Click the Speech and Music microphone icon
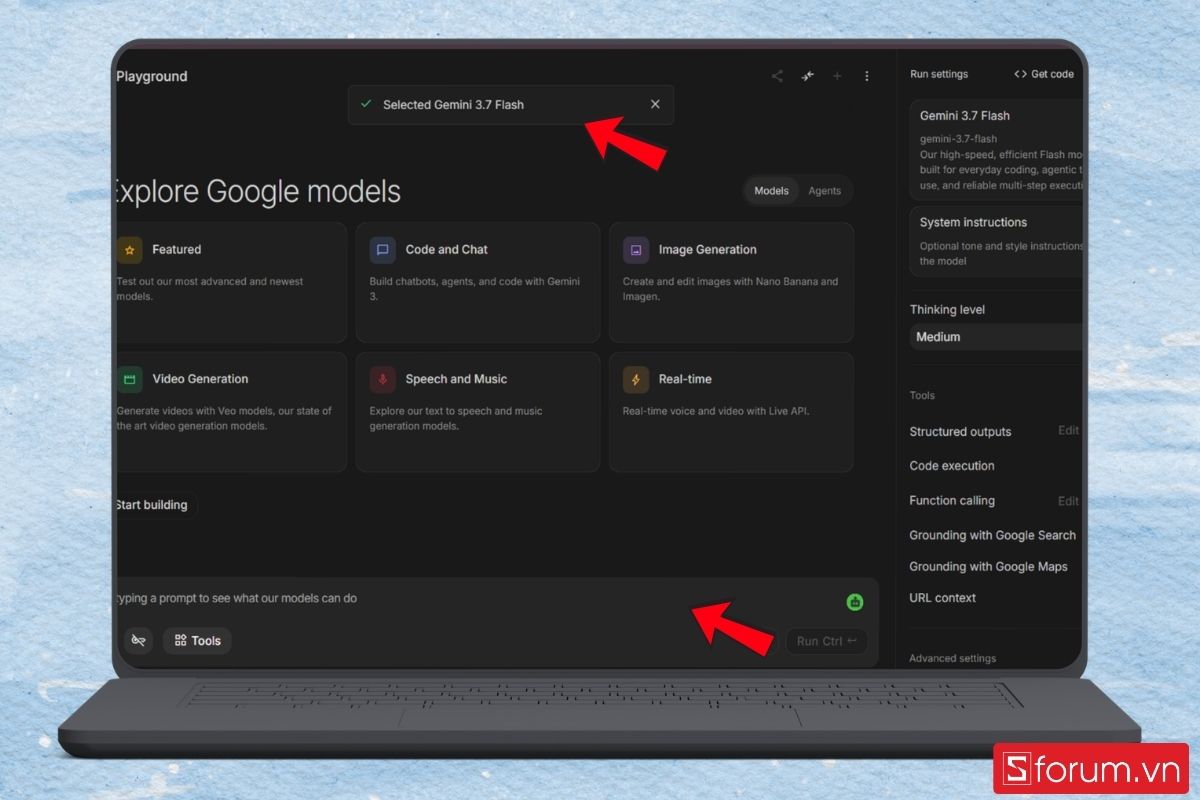Image resolution: width=1200 pixels, height=800 pixels. pyautogui.click(x=382, y=379)
